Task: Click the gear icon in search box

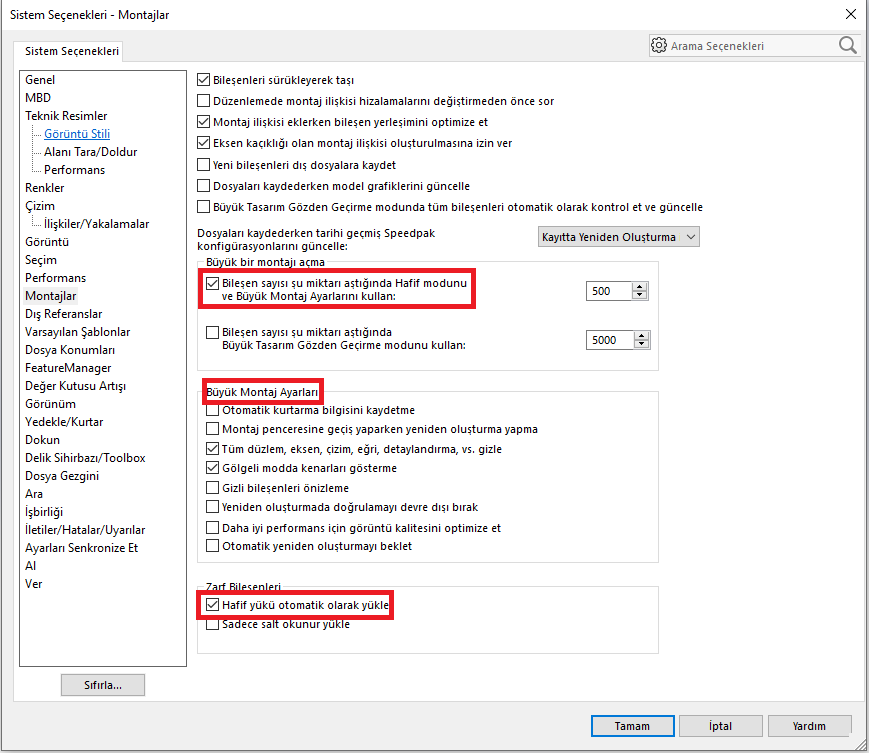Action: pos(658,45)
